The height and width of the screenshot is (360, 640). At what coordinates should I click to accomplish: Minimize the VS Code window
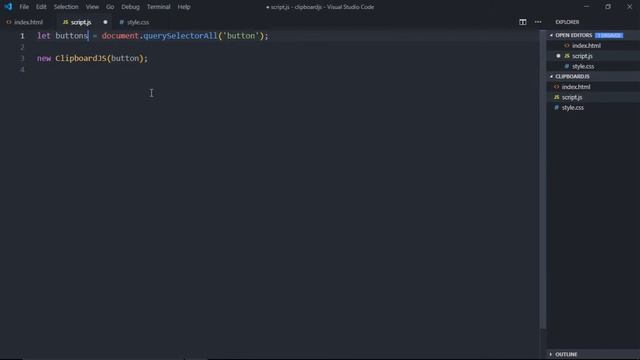coord(587,7)
